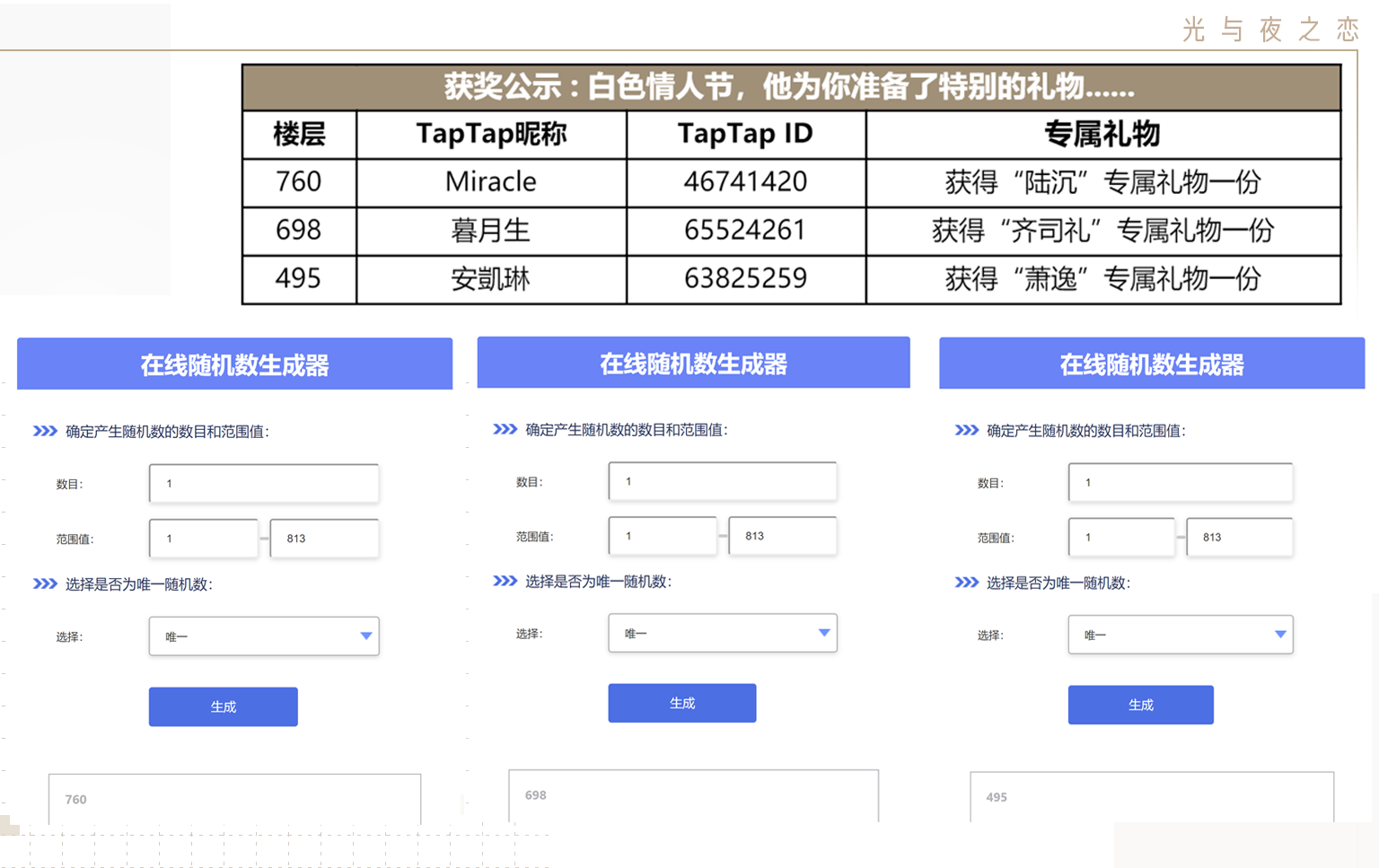Viewport: 1379px width, 868px height.
Task: Open the 唯一 dropdown in the generator showing 698
Action: [x=723, y=633]
